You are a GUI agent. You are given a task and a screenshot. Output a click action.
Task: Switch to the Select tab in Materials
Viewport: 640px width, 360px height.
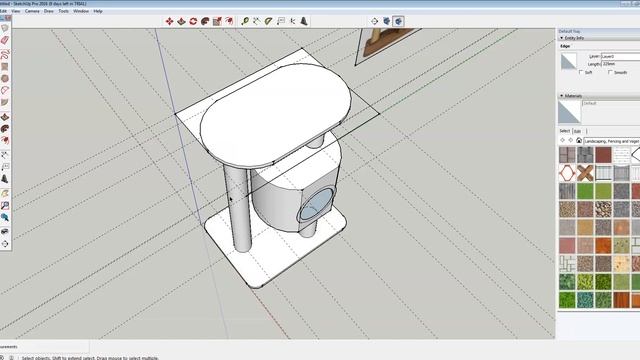(564, 131)
